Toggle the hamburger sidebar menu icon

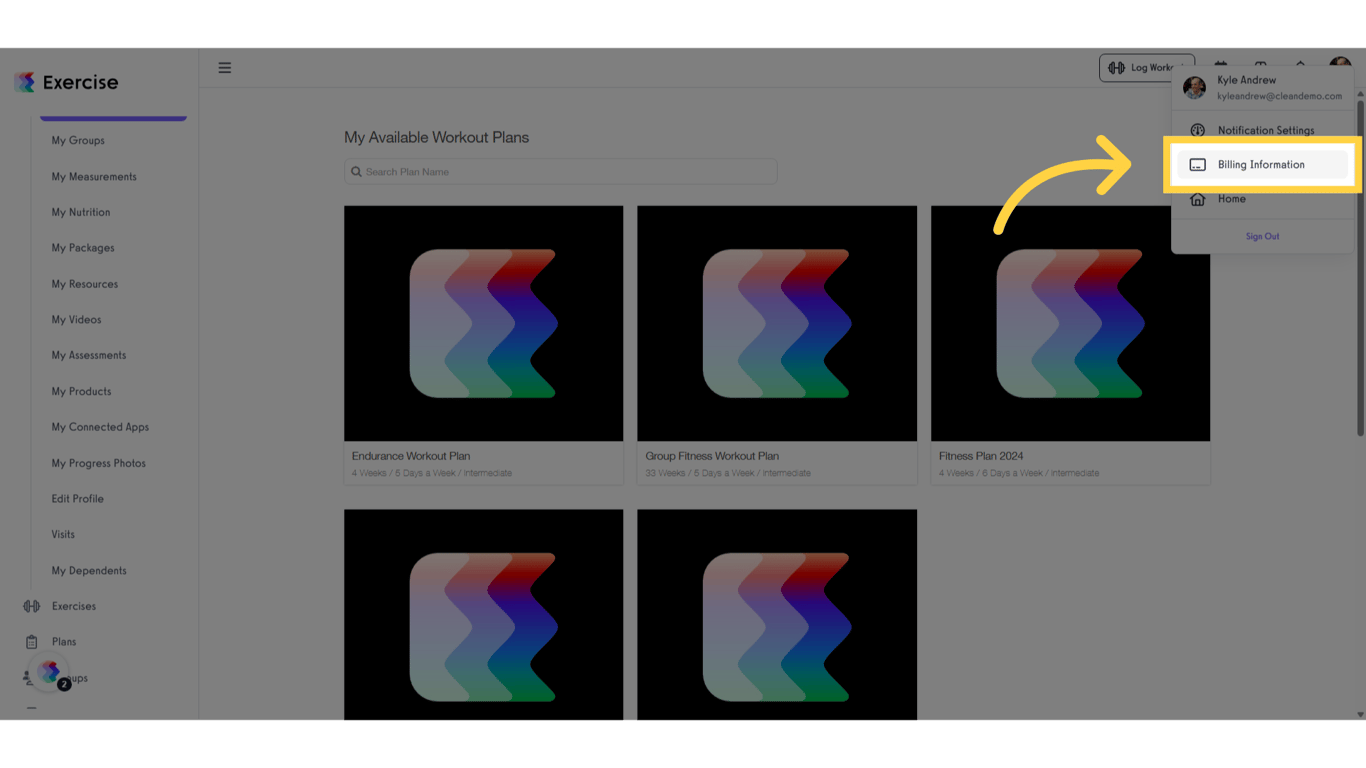point(225,68)
